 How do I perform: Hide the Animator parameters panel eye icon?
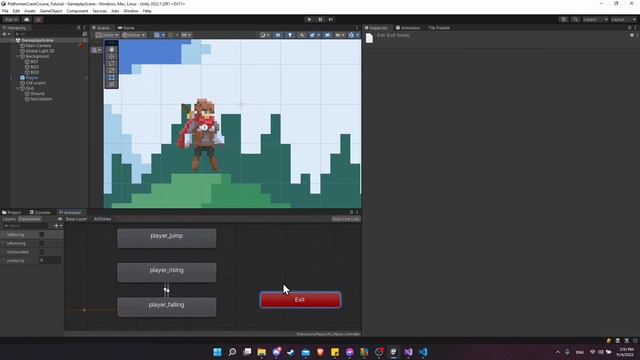[60, 219]
